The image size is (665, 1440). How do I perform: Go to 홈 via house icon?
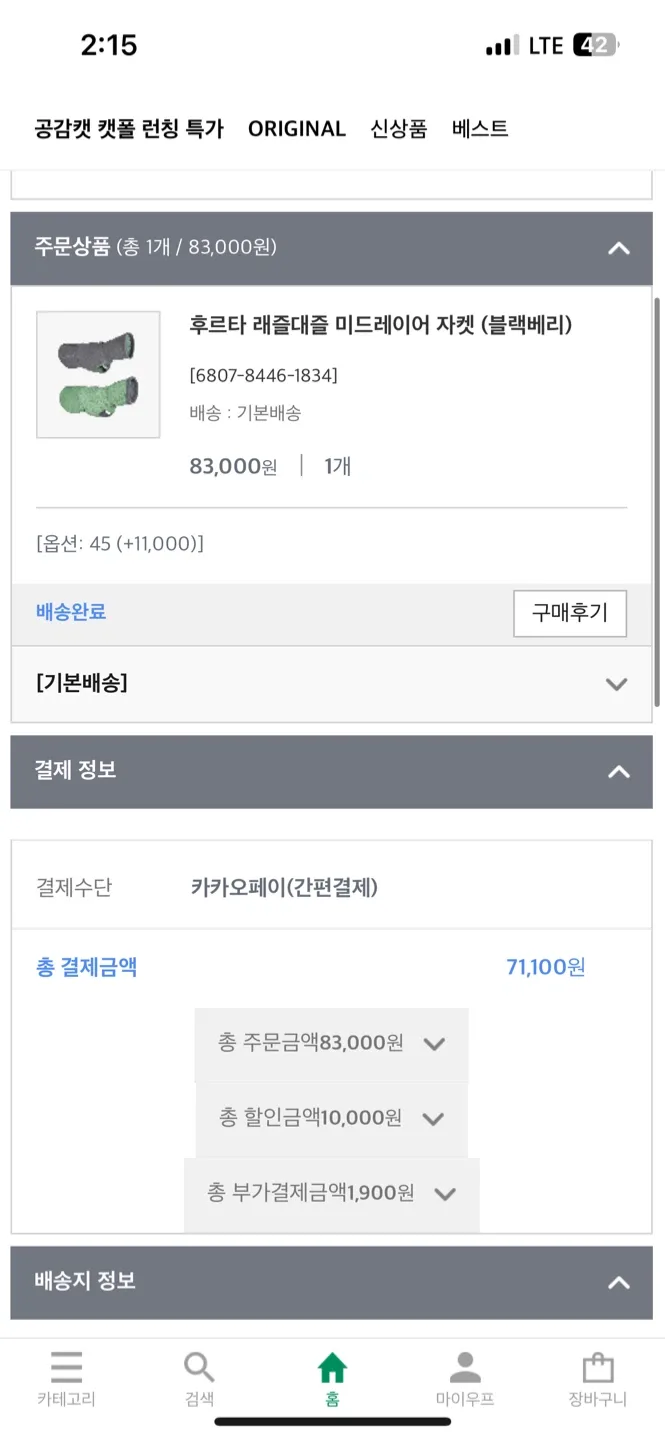pyautogui.click(x=332, y=1367)
